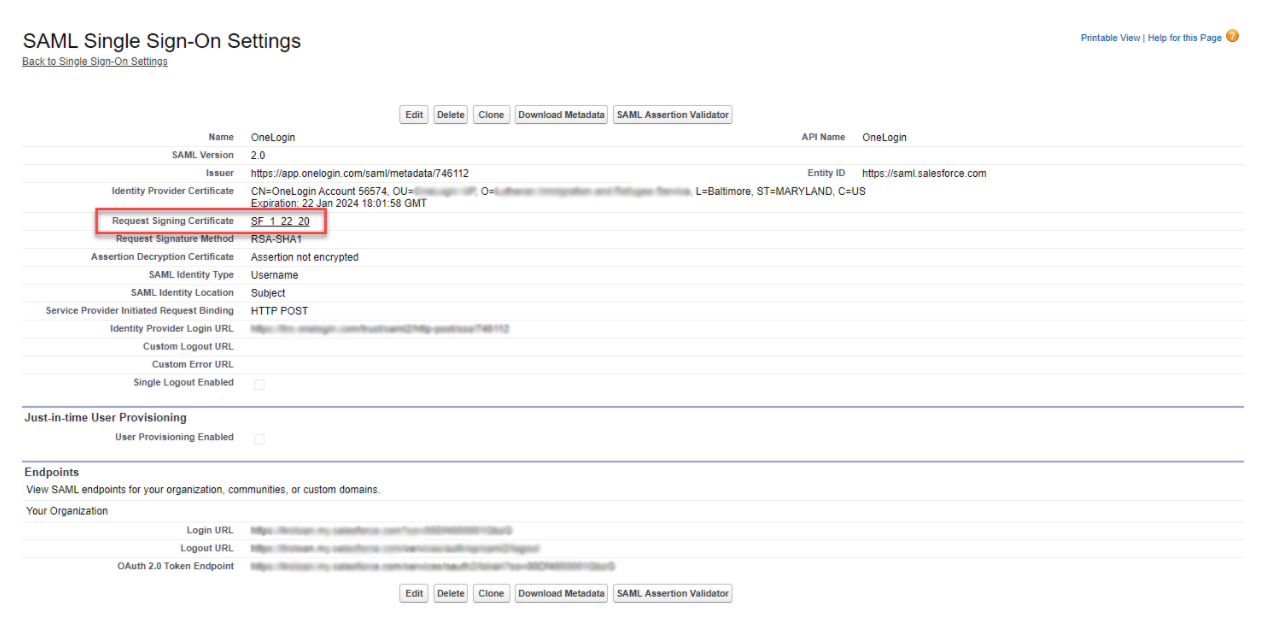Click Download Metadata above the Name row
The image size is (1261, 626).
pos(561,115)
